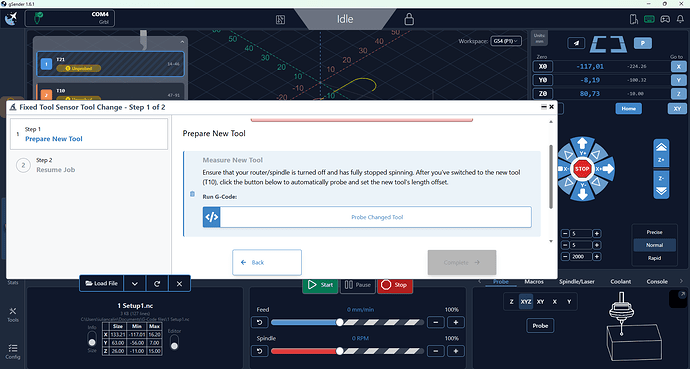This screenshot has width=690, height=369.
Task: Switch to the Probe tab
Action: pos(501,281)
